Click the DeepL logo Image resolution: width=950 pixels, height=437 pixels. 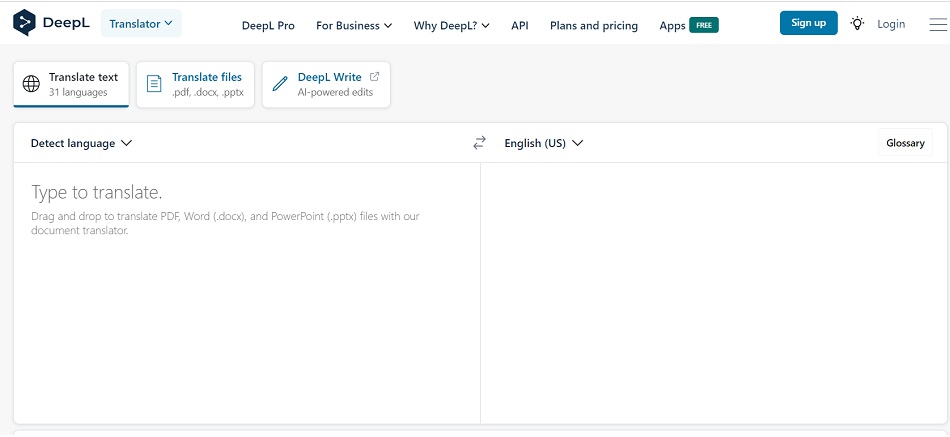pos(51,23)
